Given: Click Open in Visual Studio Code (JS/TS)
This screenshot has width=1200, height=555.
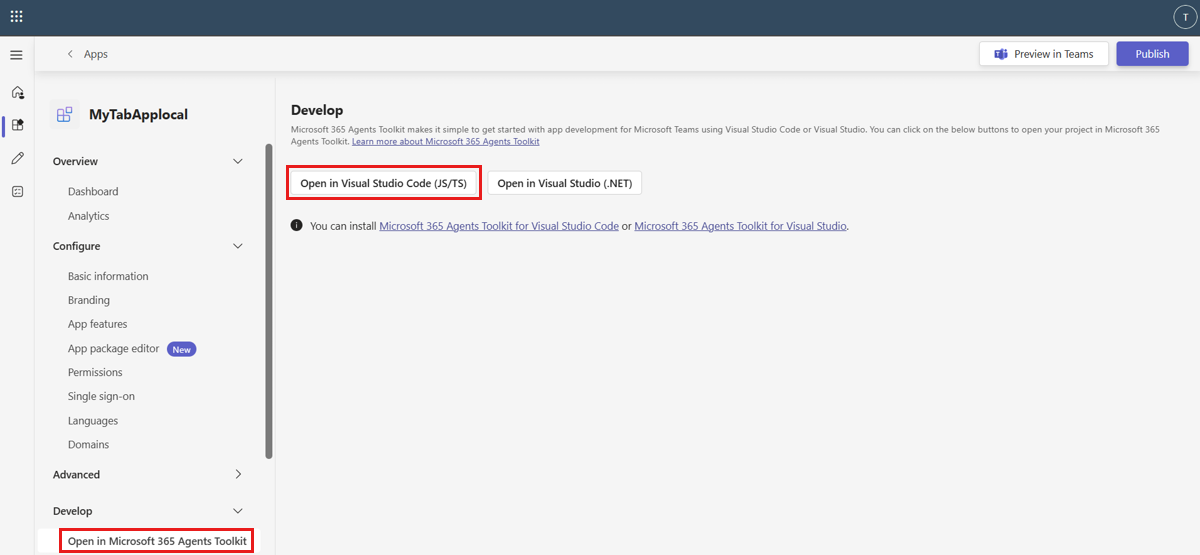Looking at the screenshot, I should (384, 184).
